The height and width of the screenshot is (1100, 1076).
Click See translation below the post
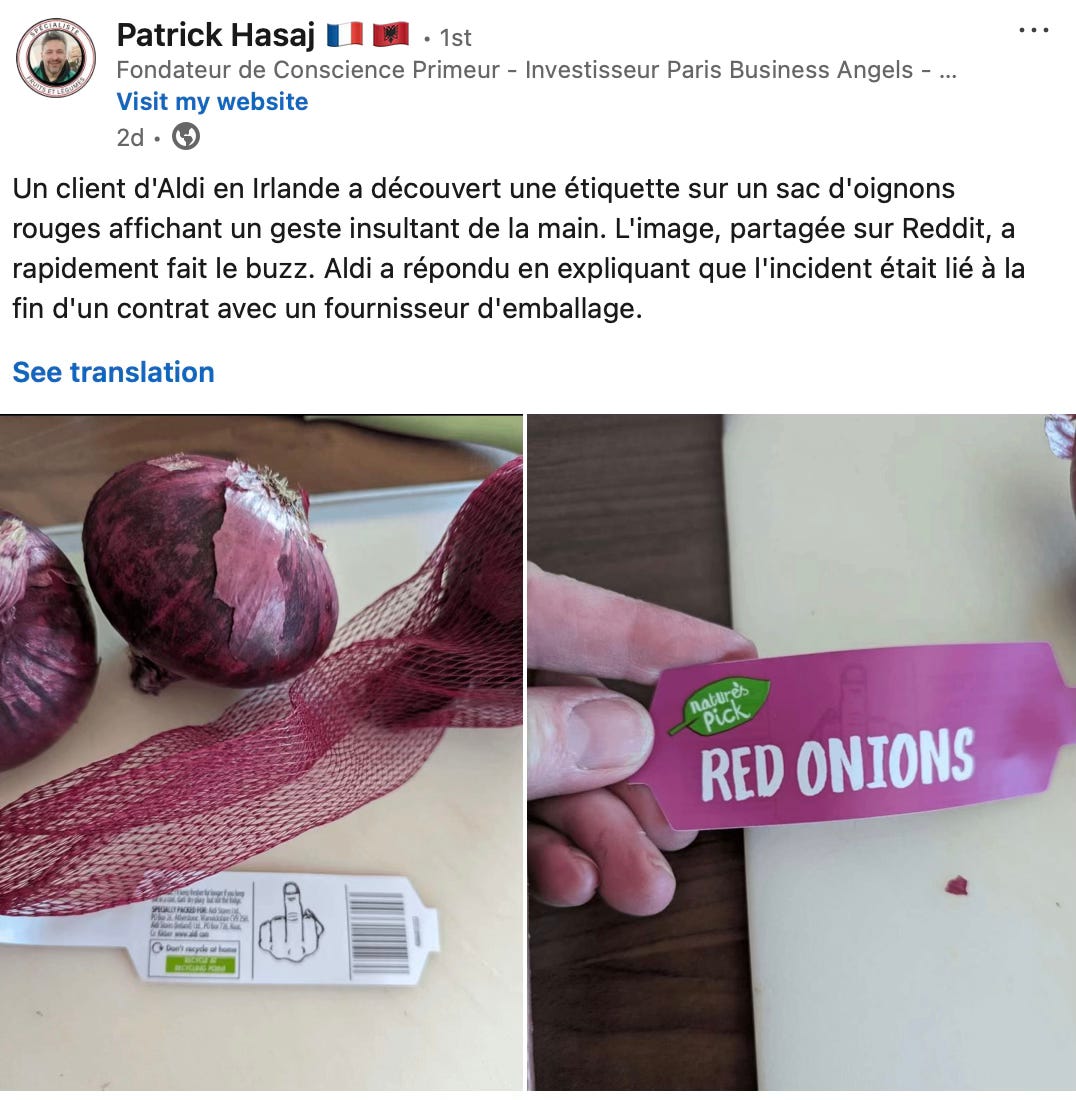(113, 373)
